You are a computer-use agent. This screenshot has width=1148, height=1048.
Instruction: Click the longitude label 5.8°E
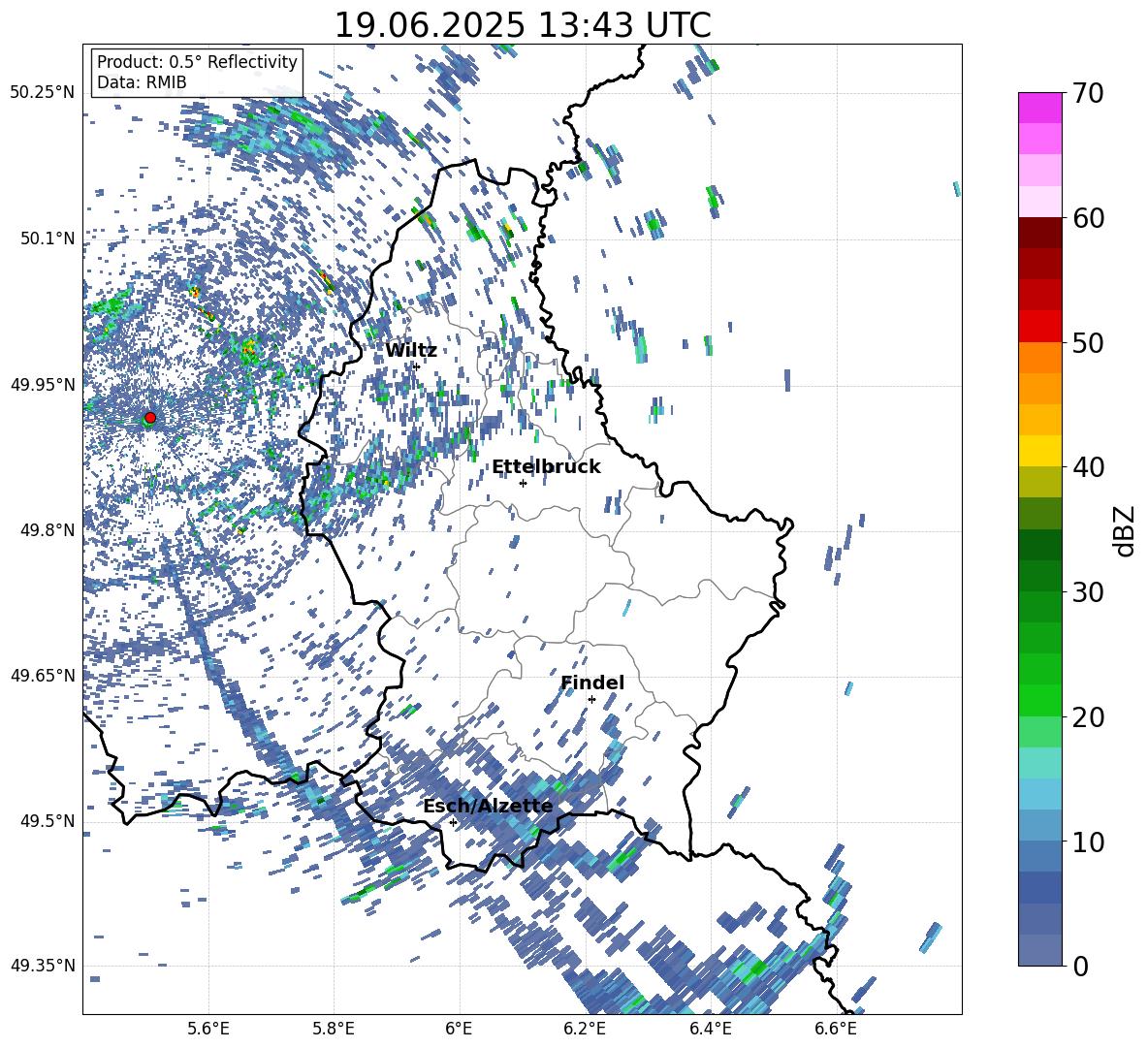[334, 1029]
